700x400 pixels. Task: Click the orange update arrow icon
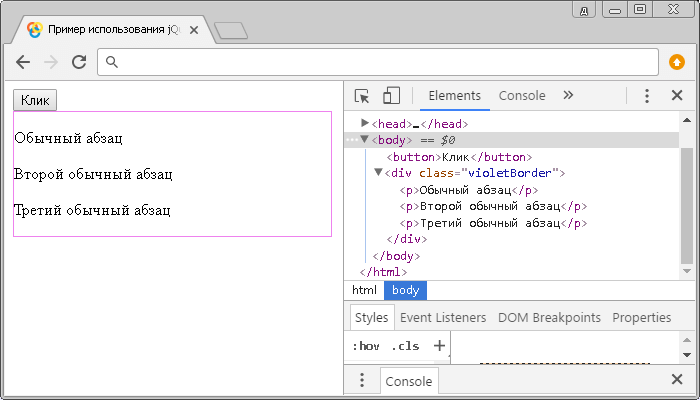click(x=677, y=62)
